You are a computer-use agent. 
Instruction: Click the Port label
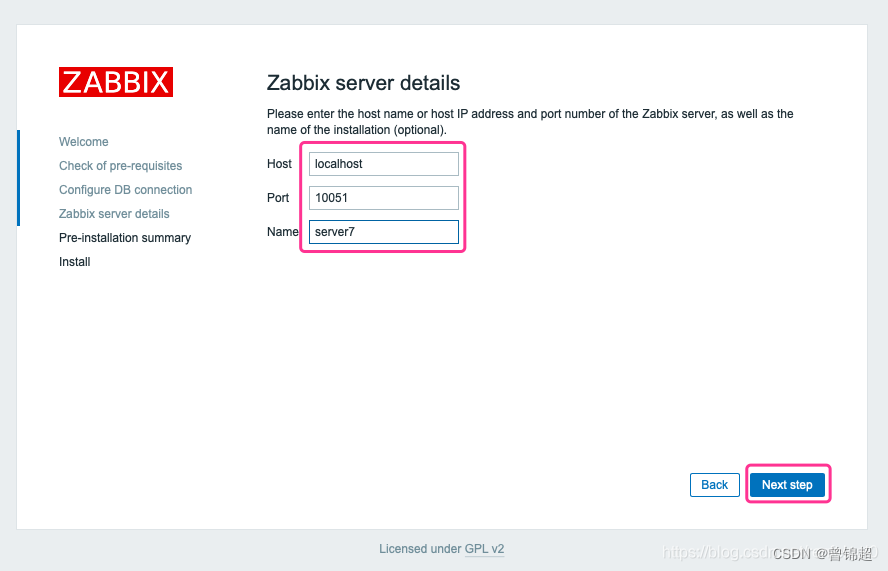278,198
